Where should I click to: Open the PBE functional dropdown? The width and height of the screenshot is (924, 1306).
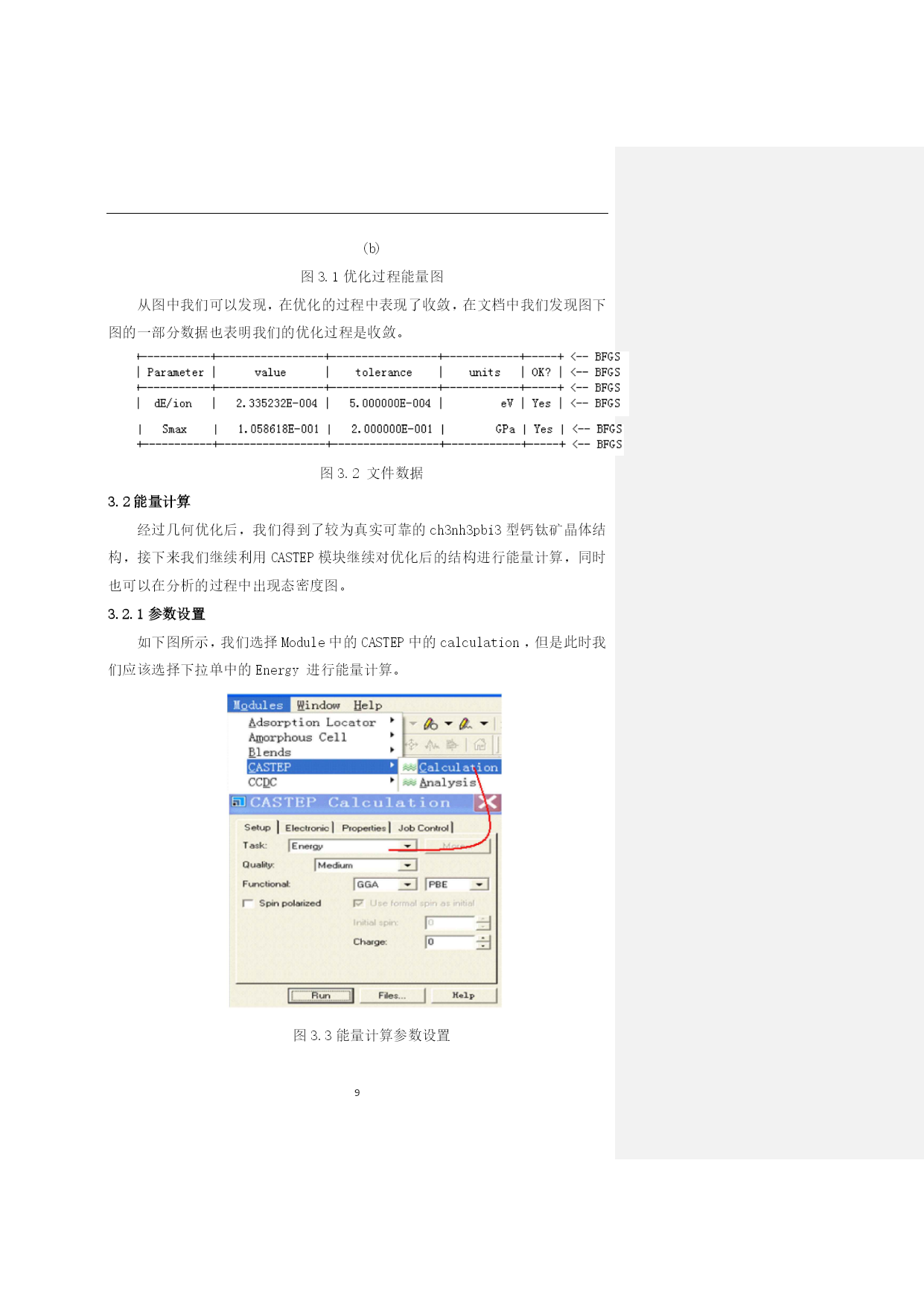coord(456,885)
